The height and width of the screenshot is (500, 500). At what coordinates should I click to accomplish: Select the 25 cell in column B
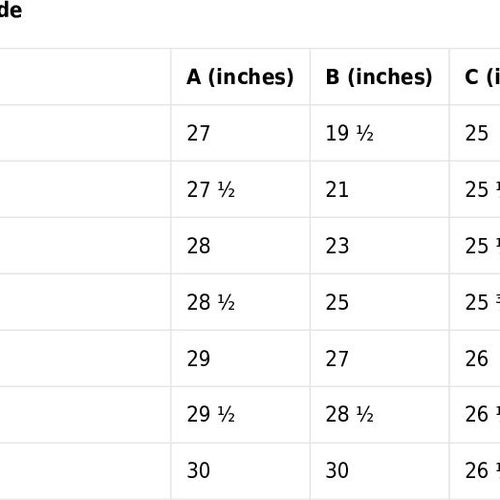pyautogui.click(x=380, y=302)
